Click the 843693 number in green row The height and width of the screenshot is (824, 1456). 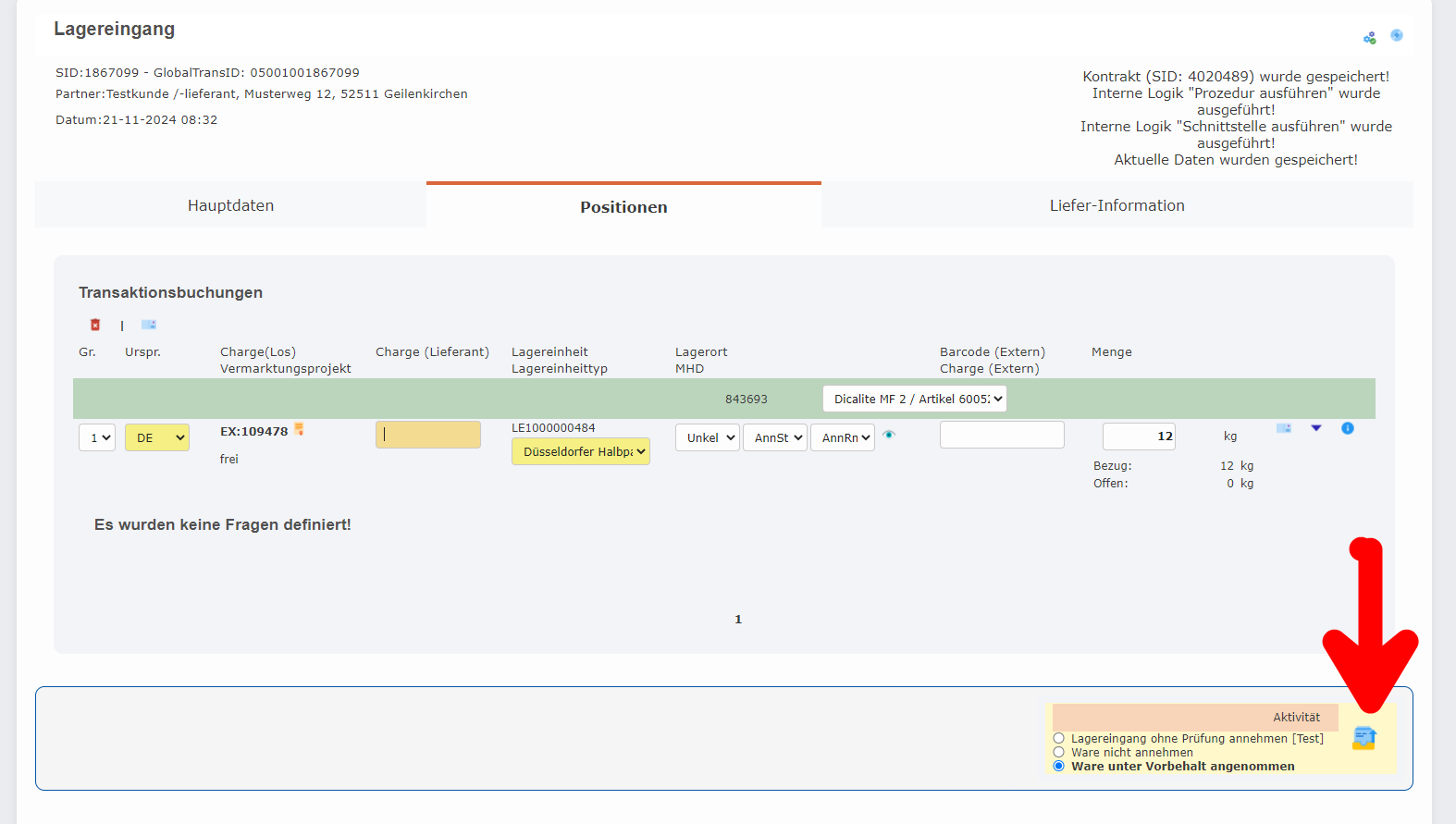click(747, 400)
